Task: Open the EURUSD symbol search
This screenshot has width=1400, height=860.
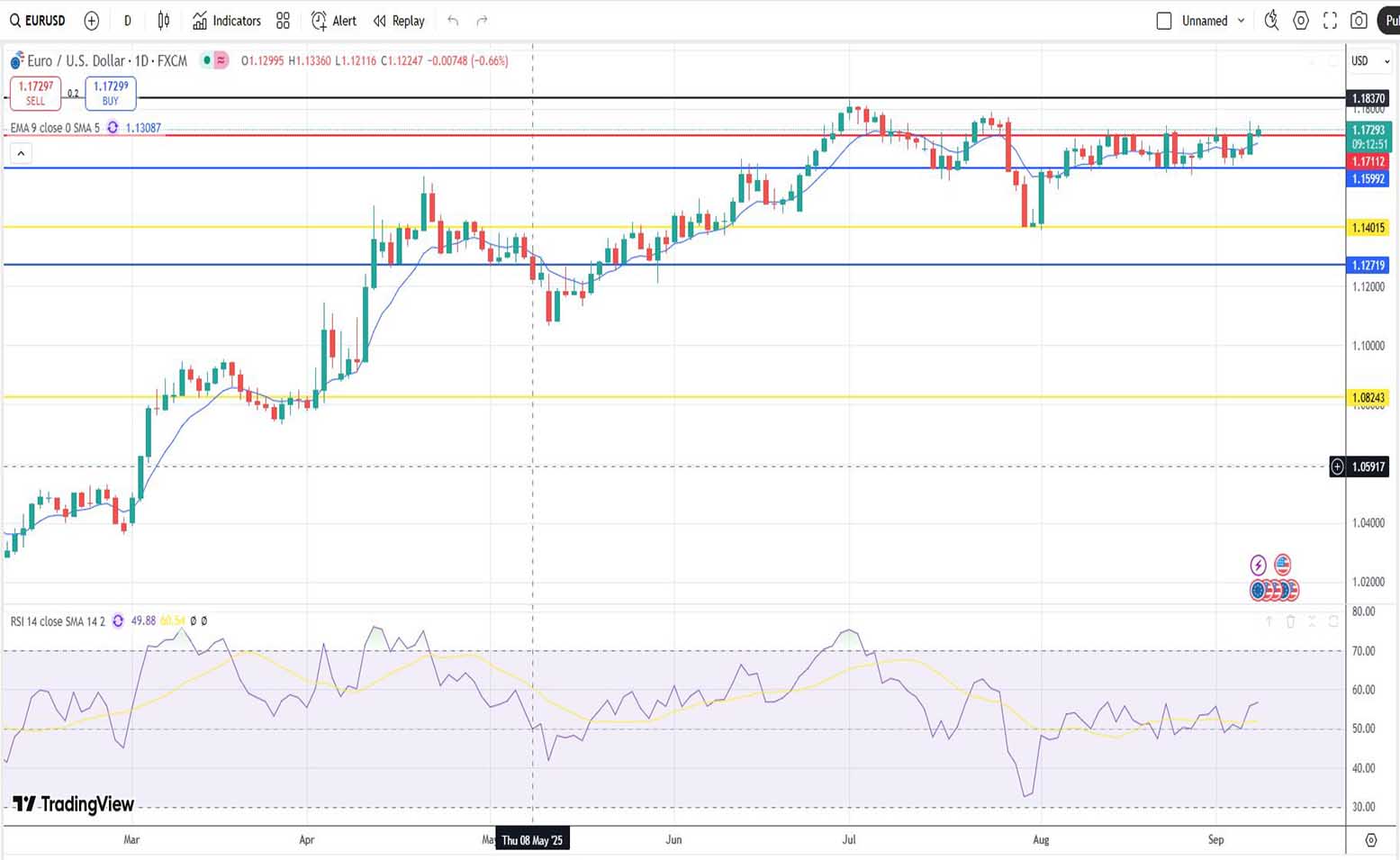Action: pyautogui.click(x=38, y=21)
